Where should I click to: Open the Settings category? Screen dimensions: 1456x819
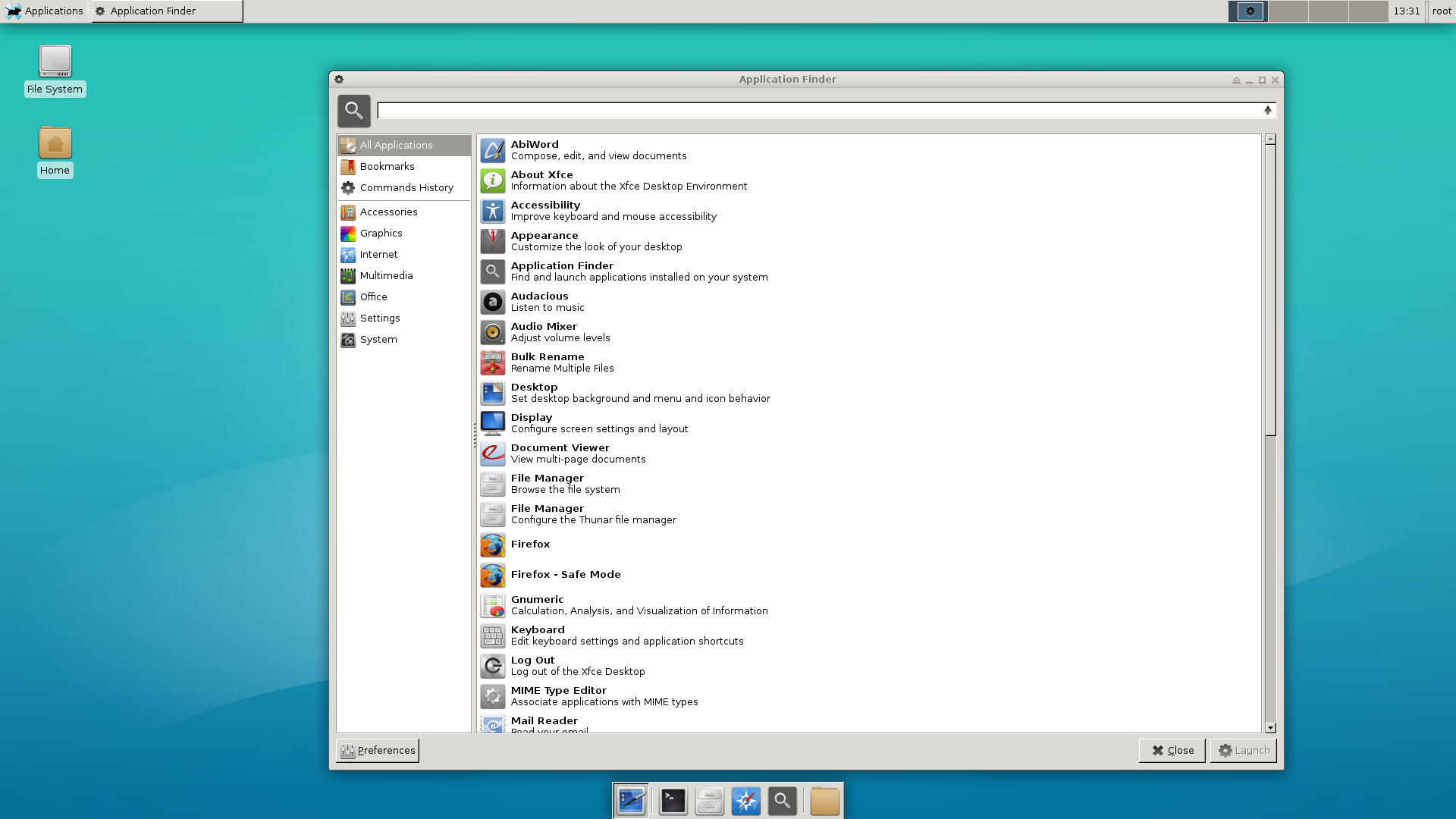click(404, 318)
